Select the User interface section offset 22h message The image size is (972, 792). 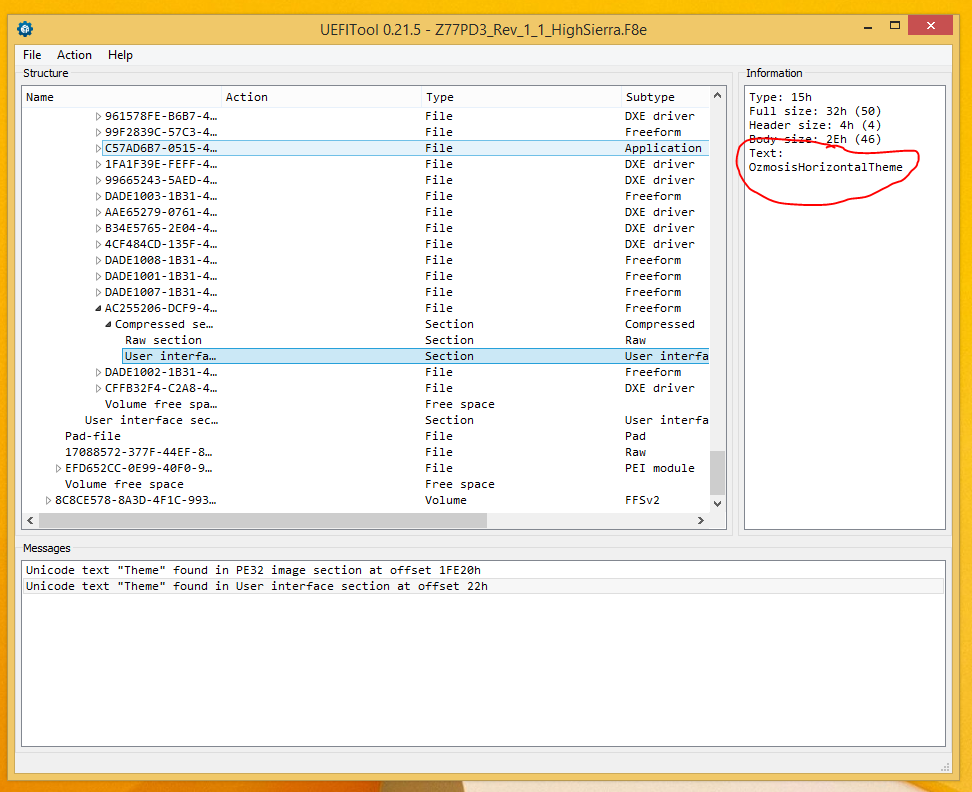point(256,586)
